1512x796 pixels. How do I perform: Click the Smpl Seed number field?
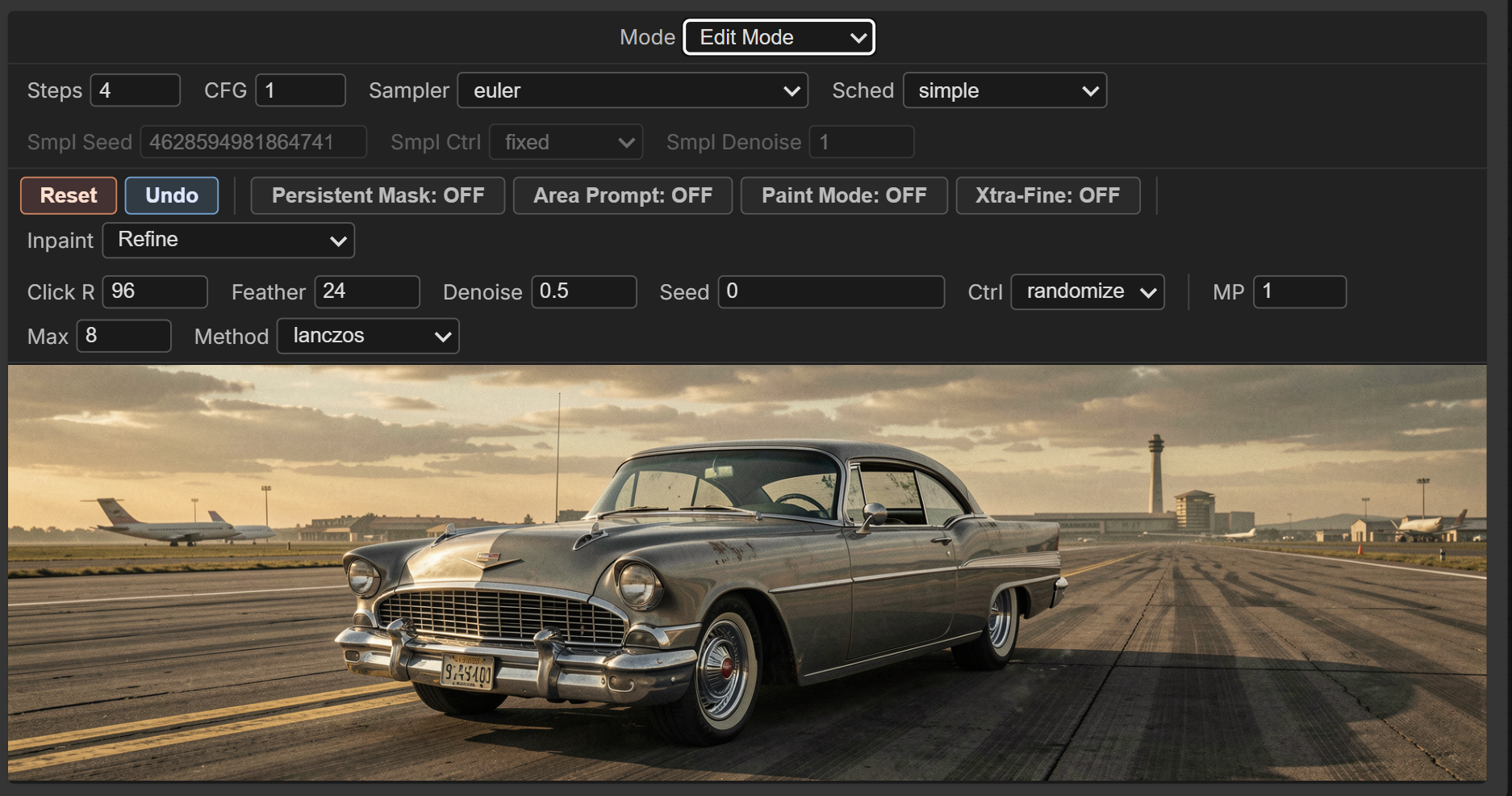click(x=253, y=142)
